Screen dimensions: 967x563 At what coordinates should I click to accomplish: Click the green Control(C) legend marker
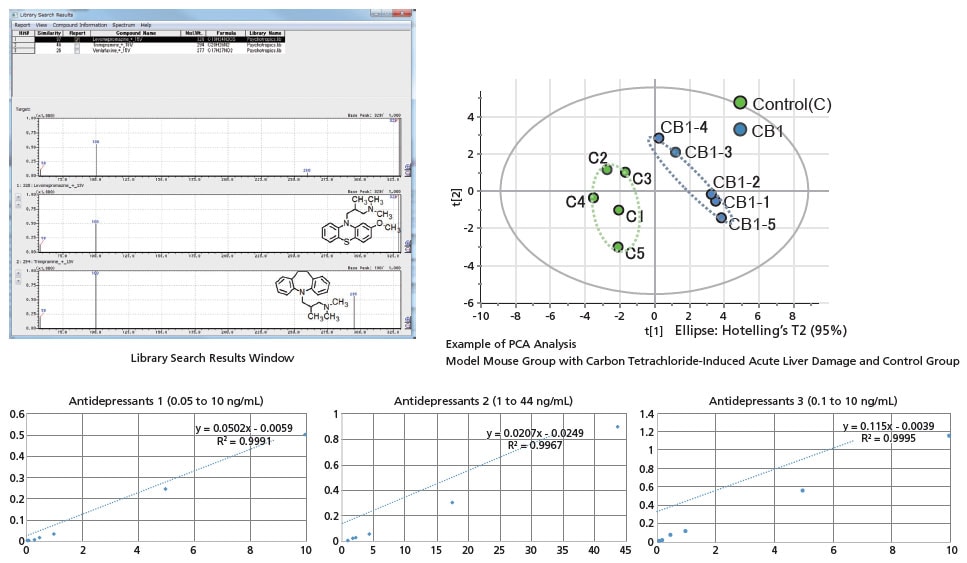[x=740, y=103]
